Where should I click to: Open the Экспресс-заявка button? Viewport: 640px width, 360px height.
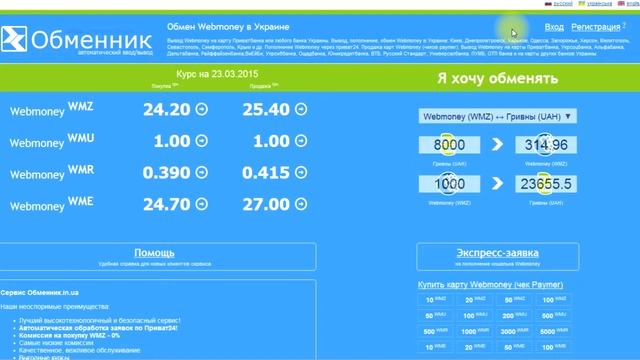coord(498,257)
